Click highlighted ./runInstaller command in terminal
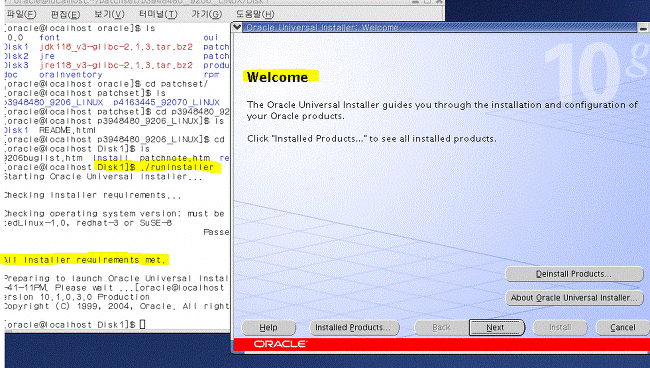Viewport: 650px width, 368px height. pos(177,167)
